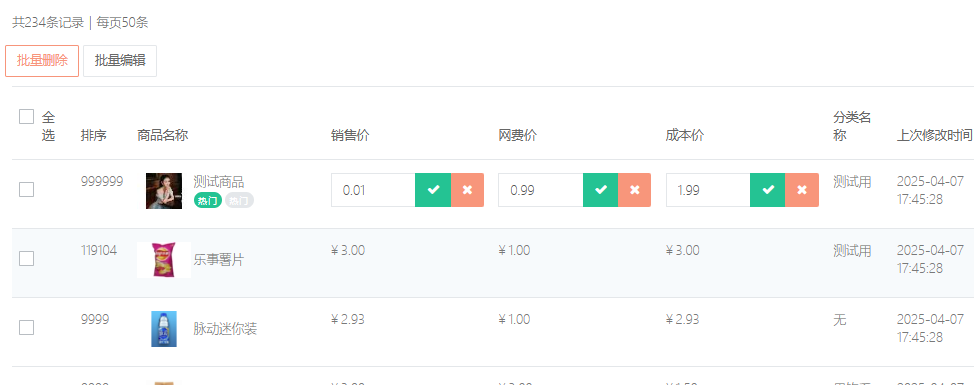Click the 共234条记录 record count text
The height and width of the screenshot is (385, 974).
48,23
